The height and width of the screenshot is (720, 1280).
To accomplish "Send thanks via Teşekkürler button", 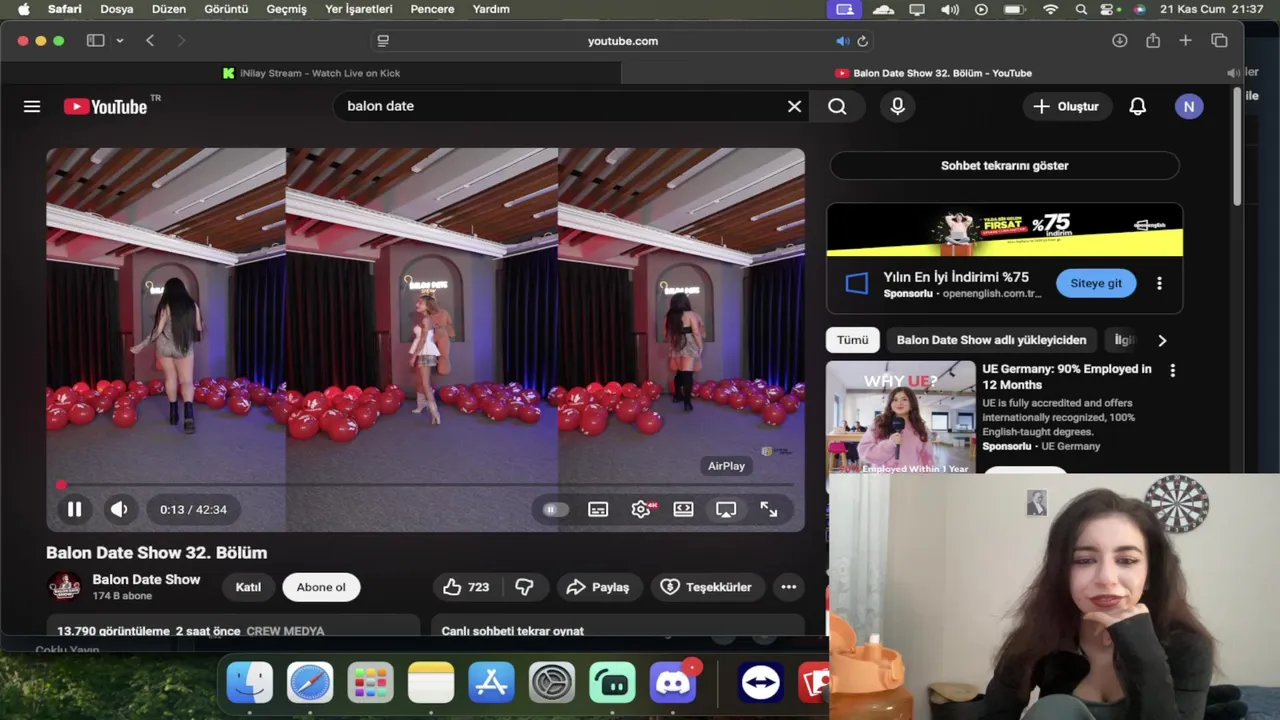I will [x=707, y=587].
